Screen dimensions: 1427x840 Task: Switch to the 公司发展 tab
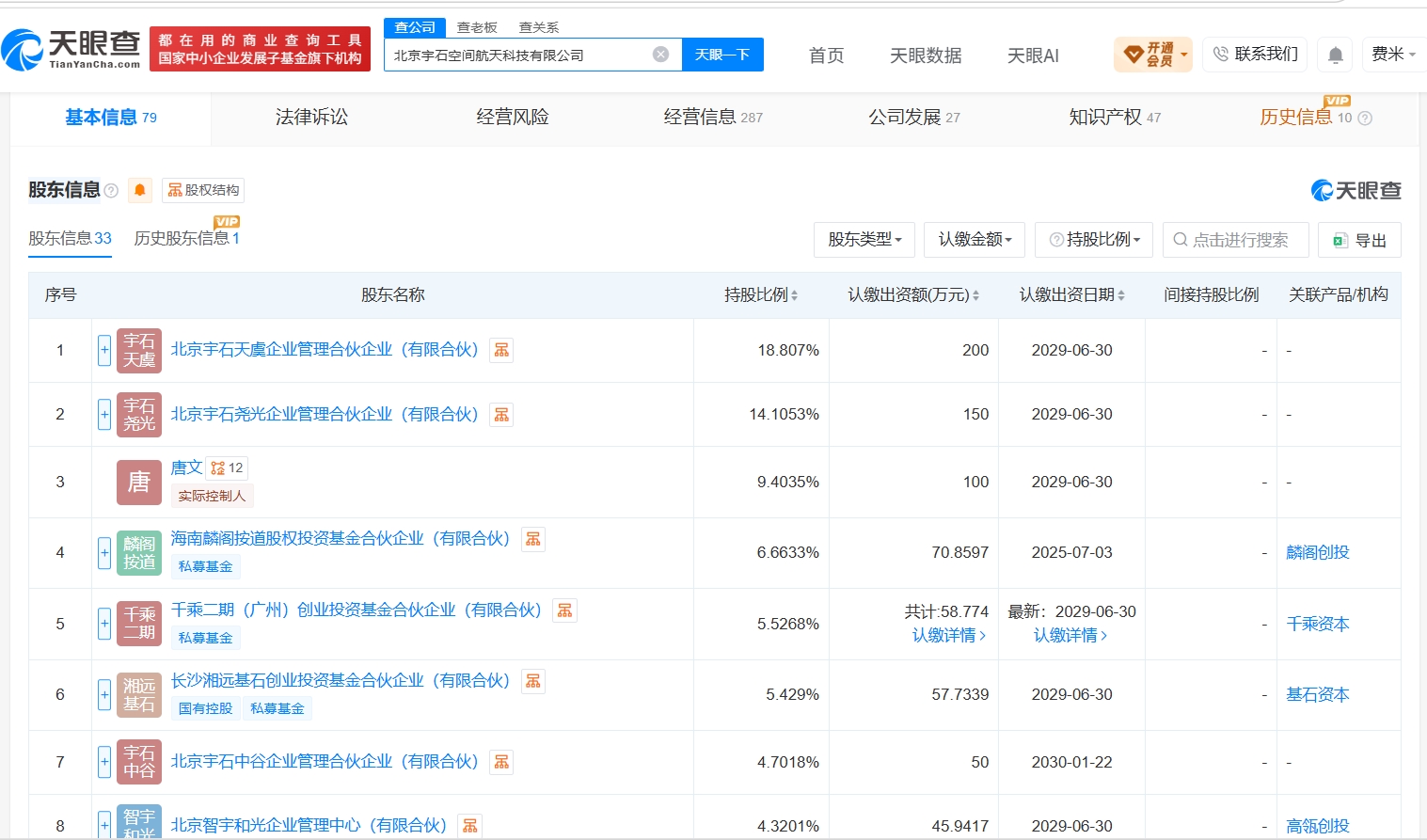coord(914,118)
